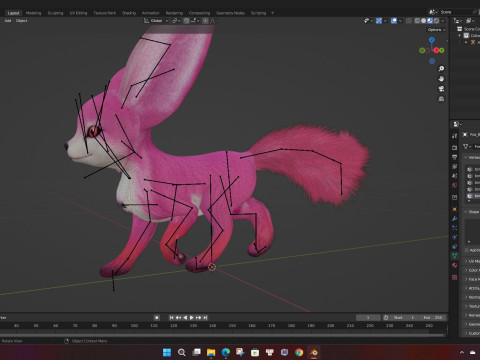Image resolution: width=480 pixels, height=360 pixels.
Task: Open overlays dropdown arrow
Action: point(400,21)
